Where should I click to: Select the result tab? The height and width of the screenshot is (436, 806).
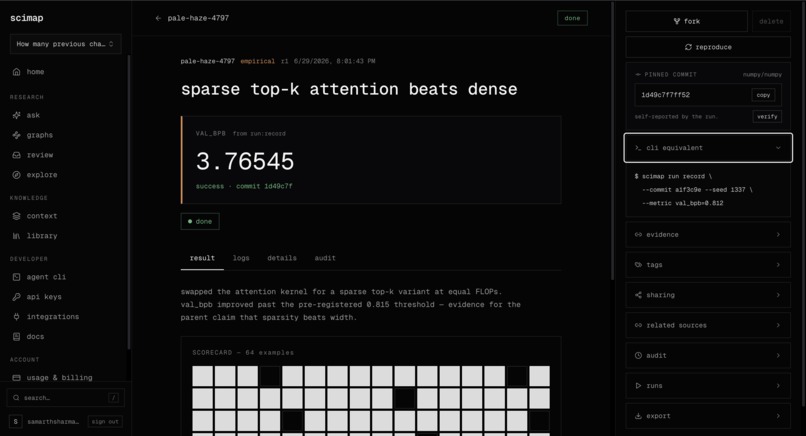202,258
